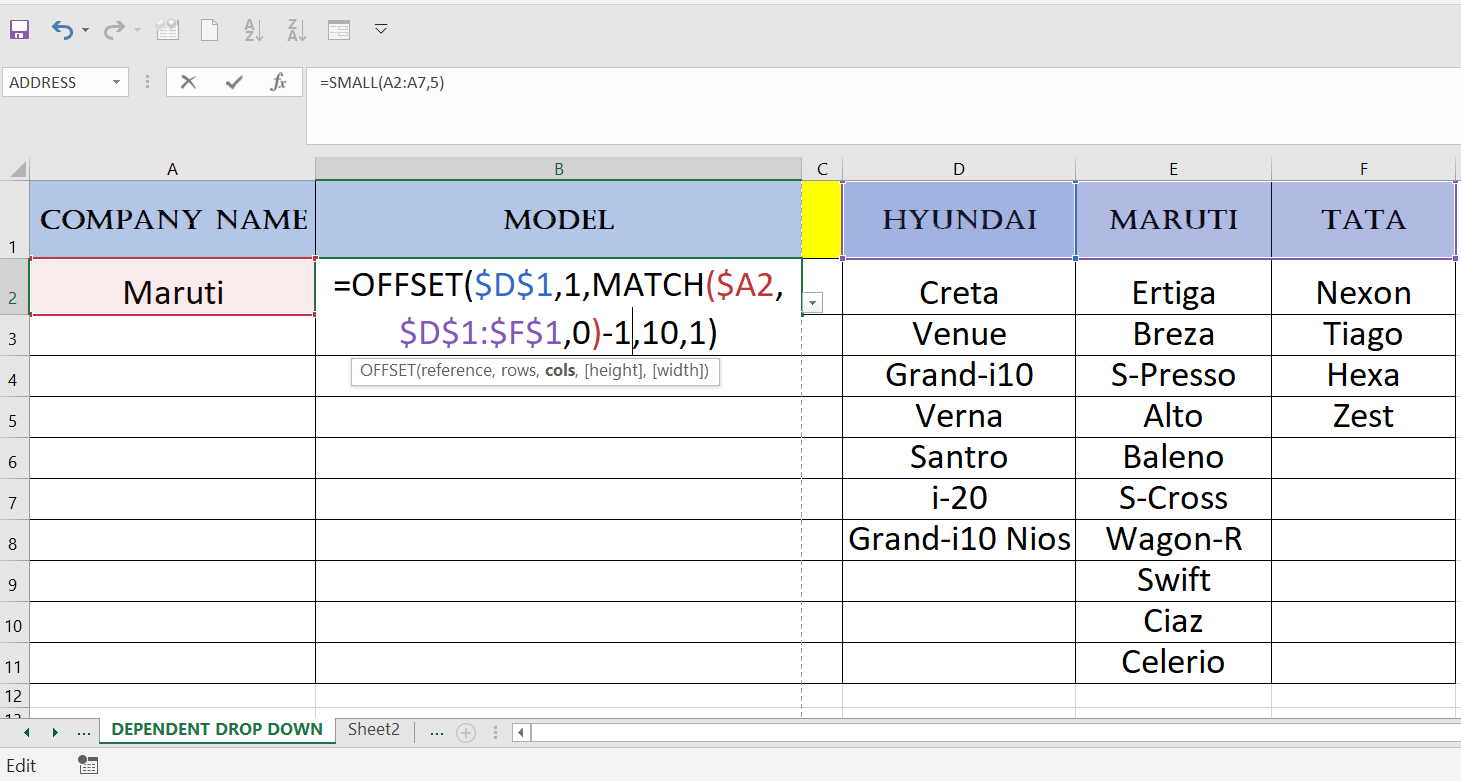This screenshot has height=781, width=1461.
Task: Select the Verna cell
Action: click(959, 416)
